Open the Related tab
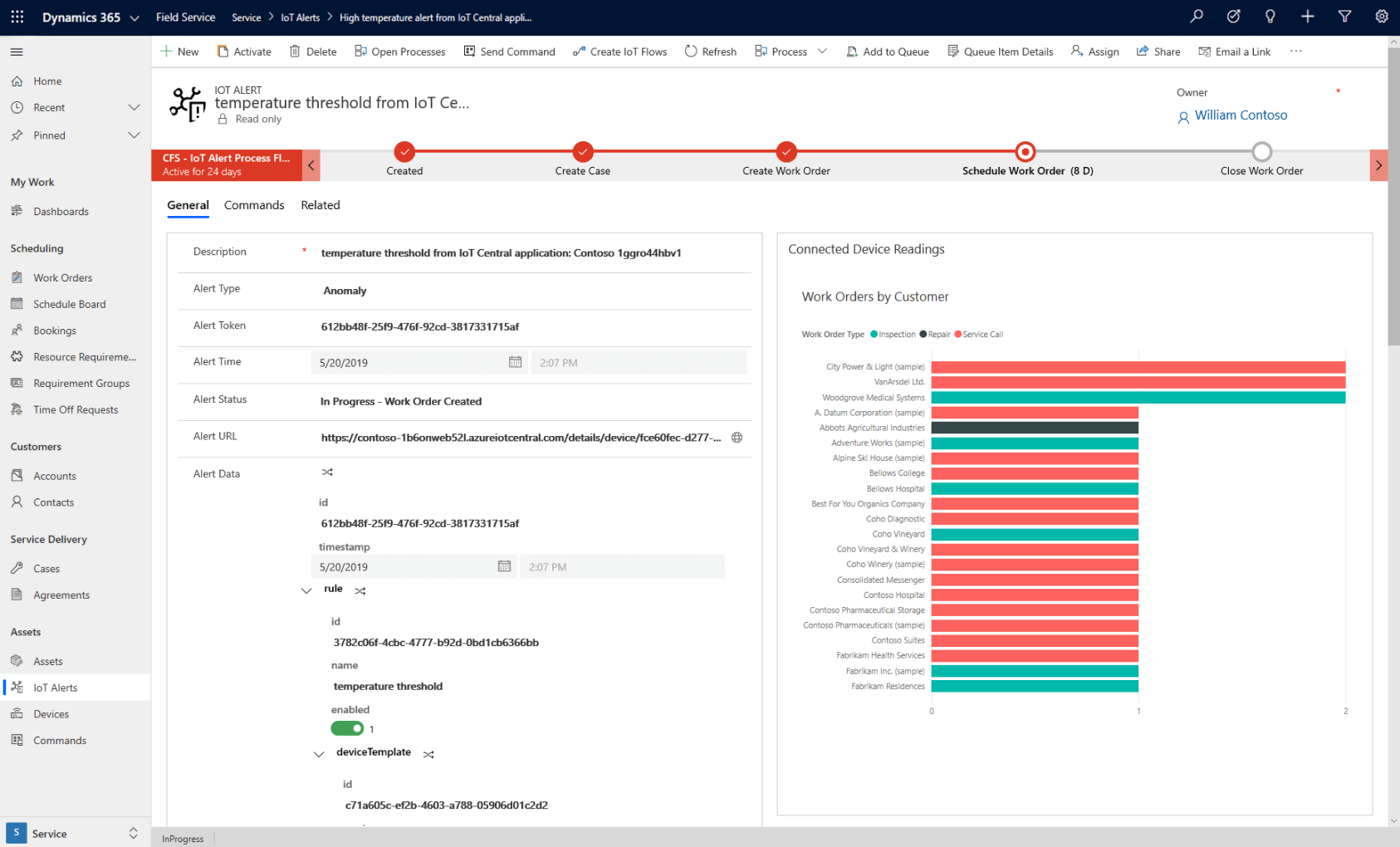1400x847 pixels. (x=320, y=205)
